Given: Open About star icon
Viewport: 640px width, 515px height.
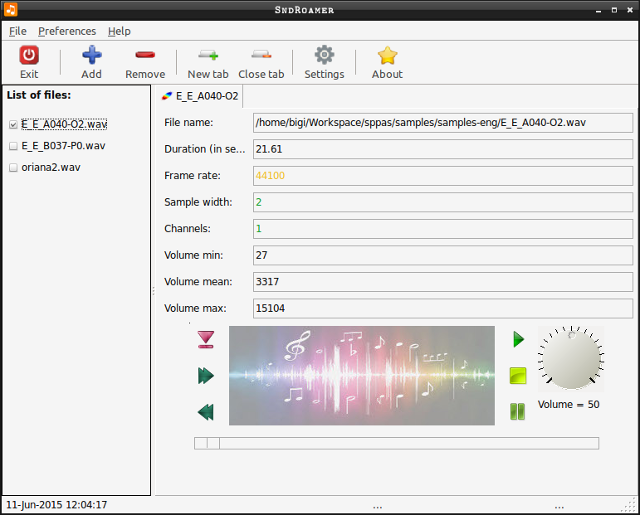Looking at the screenshot, I should [387, 55].
